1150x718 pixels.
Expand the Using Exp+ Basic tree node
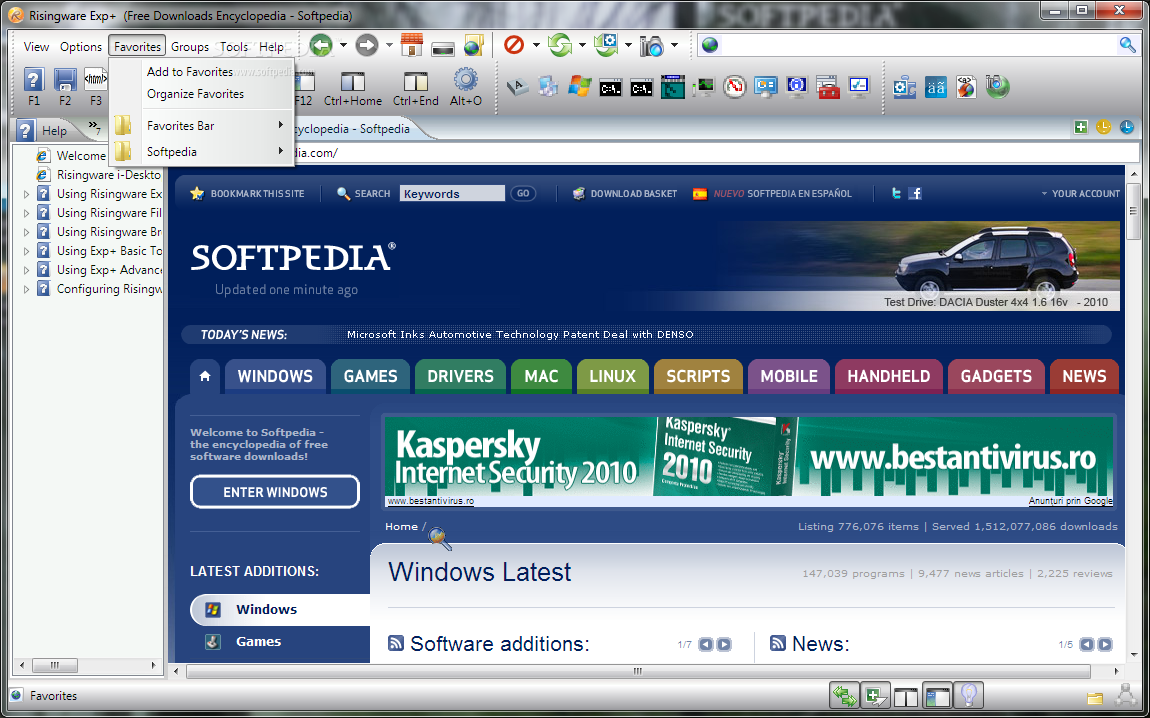[x=26, y=251]
